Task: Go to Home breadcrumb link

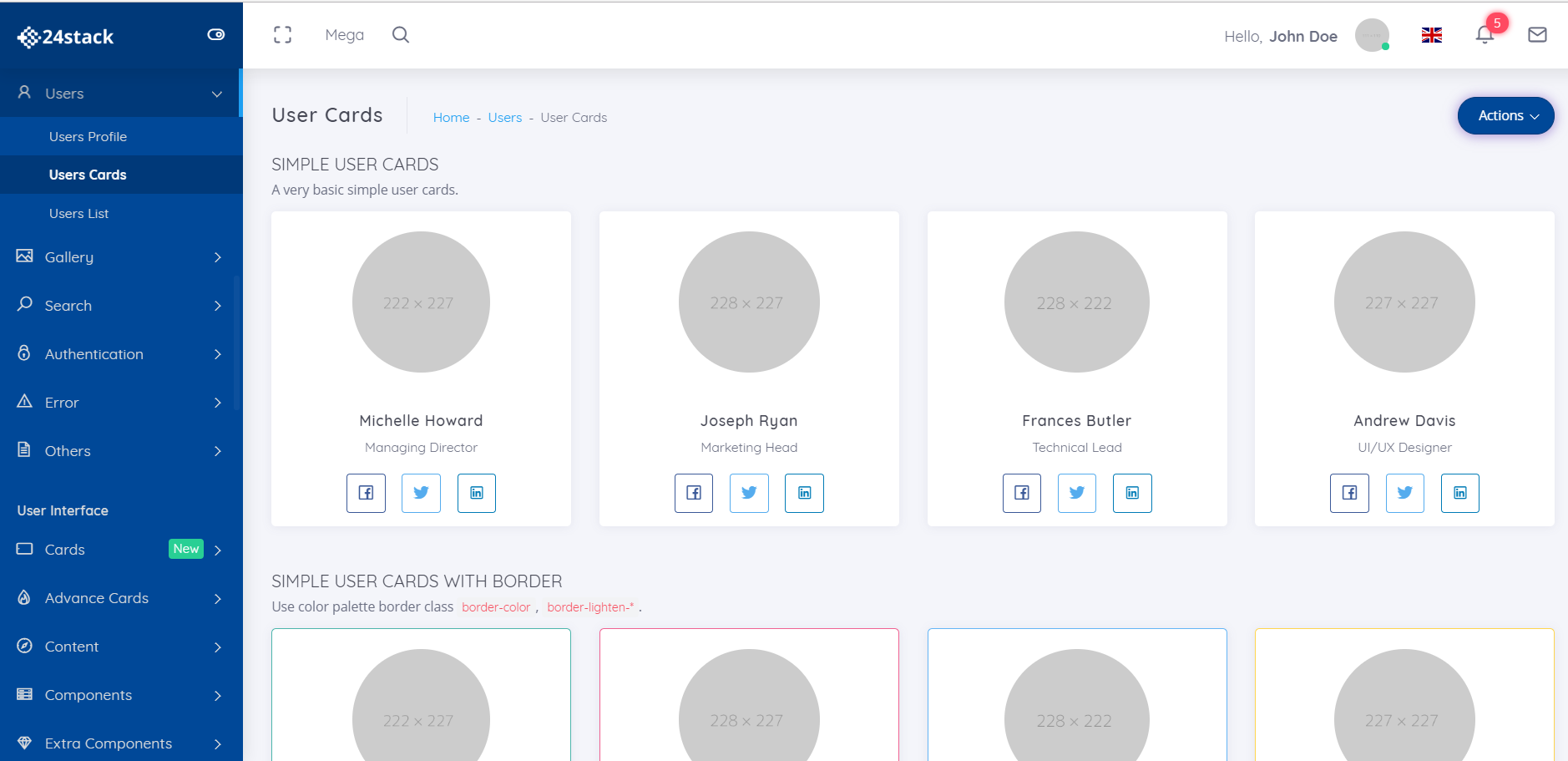Action: click(451, 118)
